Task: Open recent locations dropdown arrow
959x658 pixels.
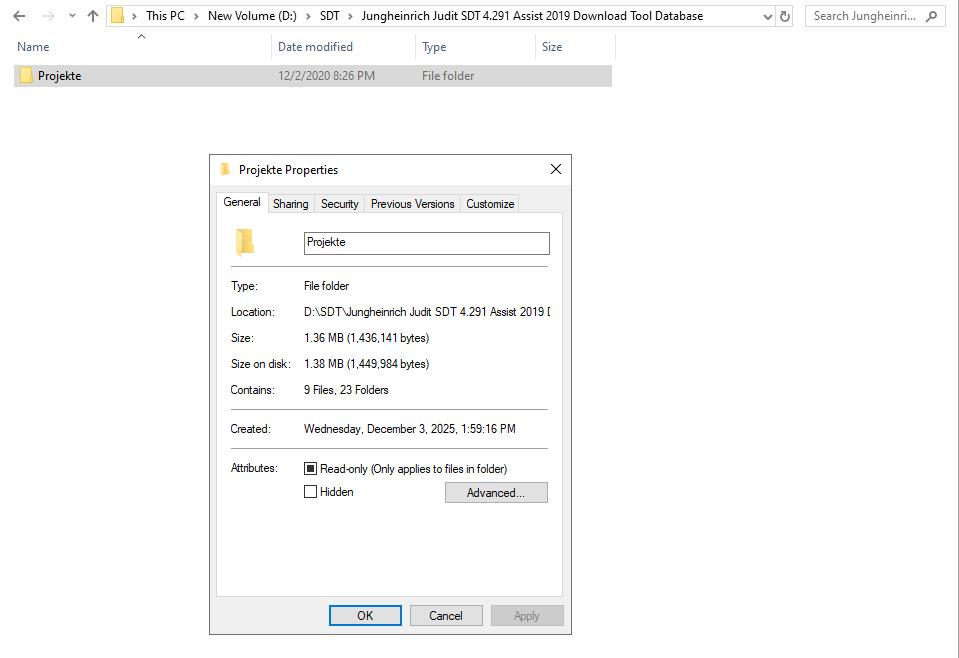Action: click(x=72, y=17)
